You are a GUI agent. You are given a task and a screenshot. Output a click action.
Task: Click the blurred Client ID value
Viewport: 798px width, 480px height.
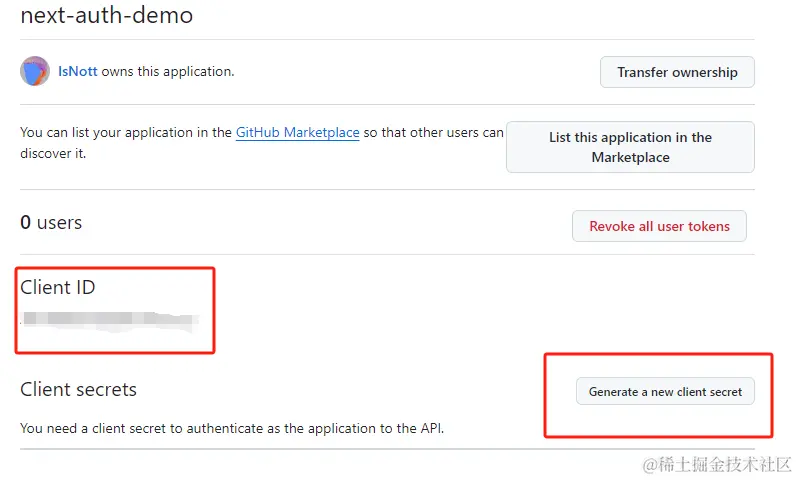110,321
